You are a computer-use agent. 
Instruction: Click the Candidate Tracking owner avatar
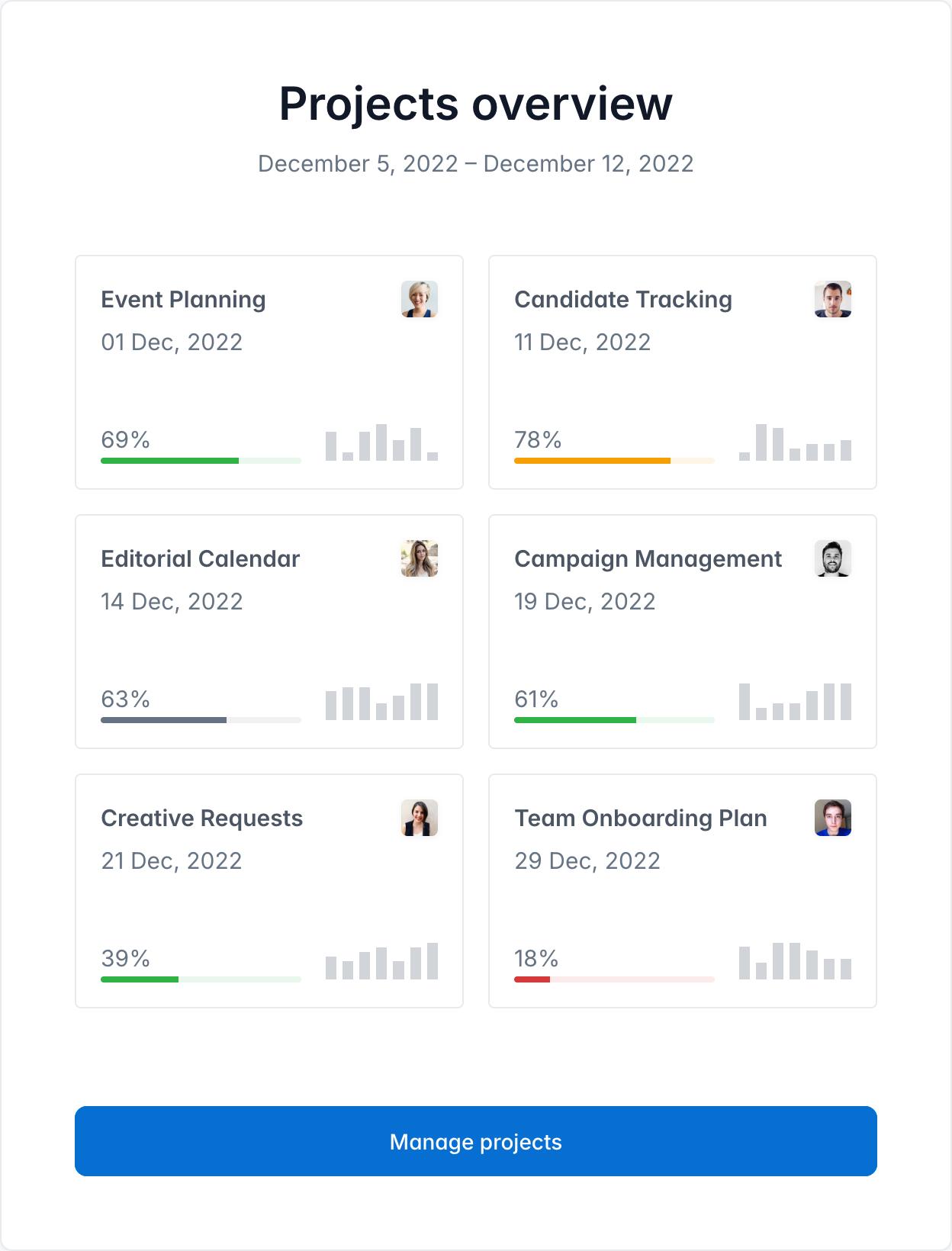(x=832, y=299)
